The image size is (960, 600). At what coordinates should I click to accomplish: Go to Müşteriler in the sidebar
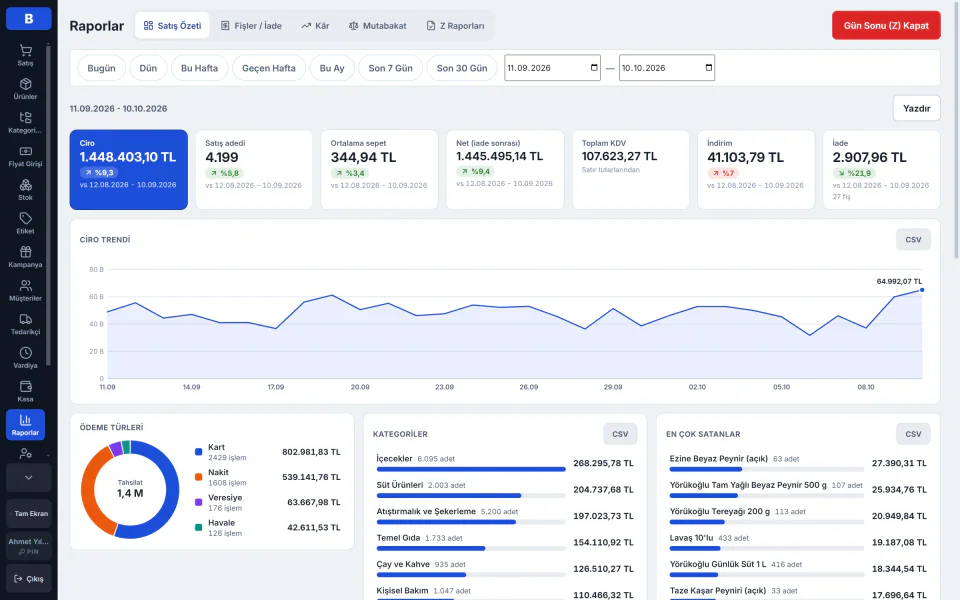click(x=25, y=291)
